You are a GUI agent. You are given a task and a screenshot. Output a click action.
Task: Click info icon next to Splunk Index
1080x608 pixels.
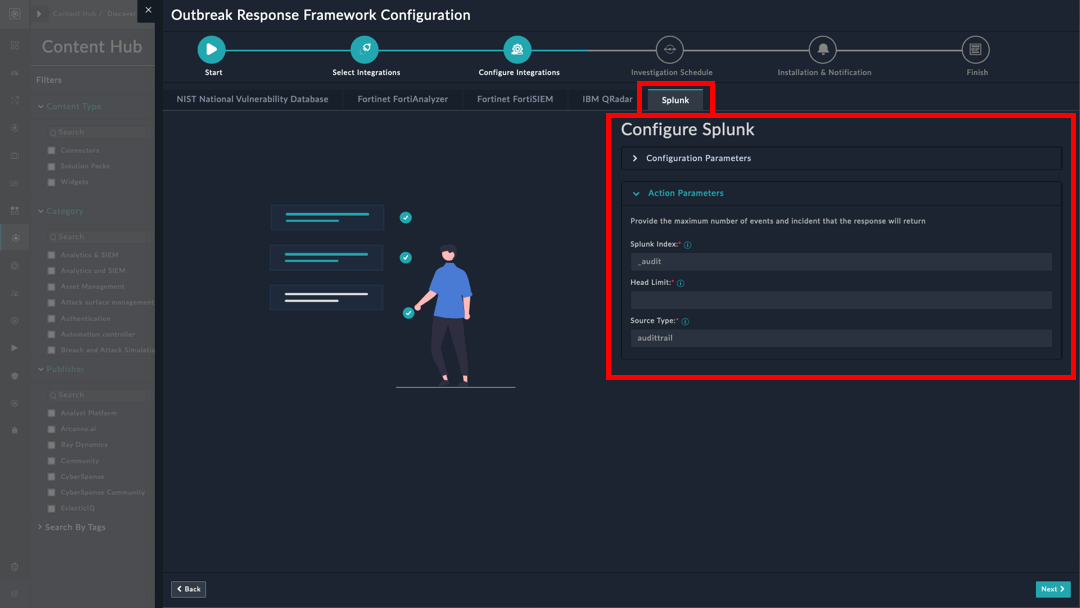688,245
